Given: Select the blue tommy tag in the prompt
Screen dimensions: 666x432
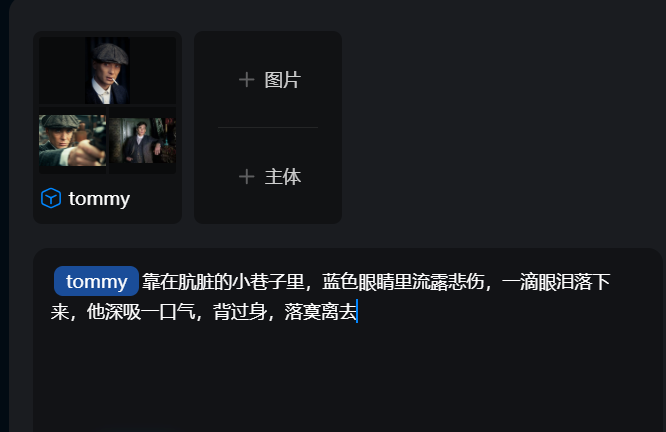Looking at the screenshot, I should pyautogui.click(x=96, y=281).
